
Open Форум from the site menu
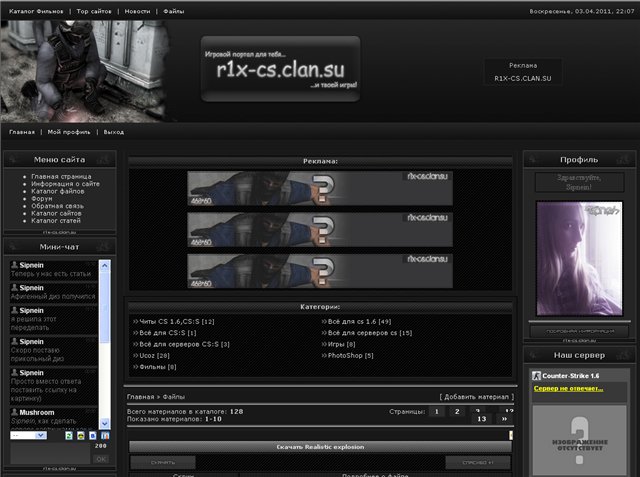point(42,199)
